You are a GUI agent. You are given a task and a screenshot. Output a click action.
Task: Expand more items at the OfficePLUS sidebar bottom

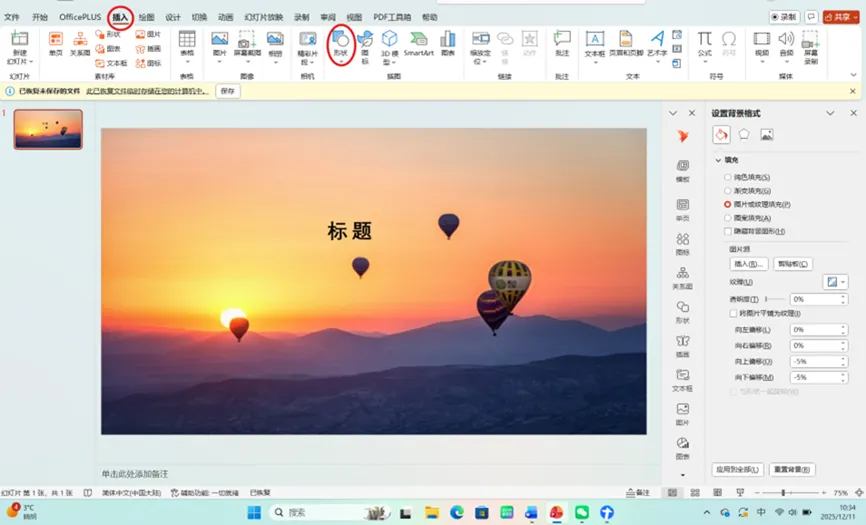click(683, 475)
